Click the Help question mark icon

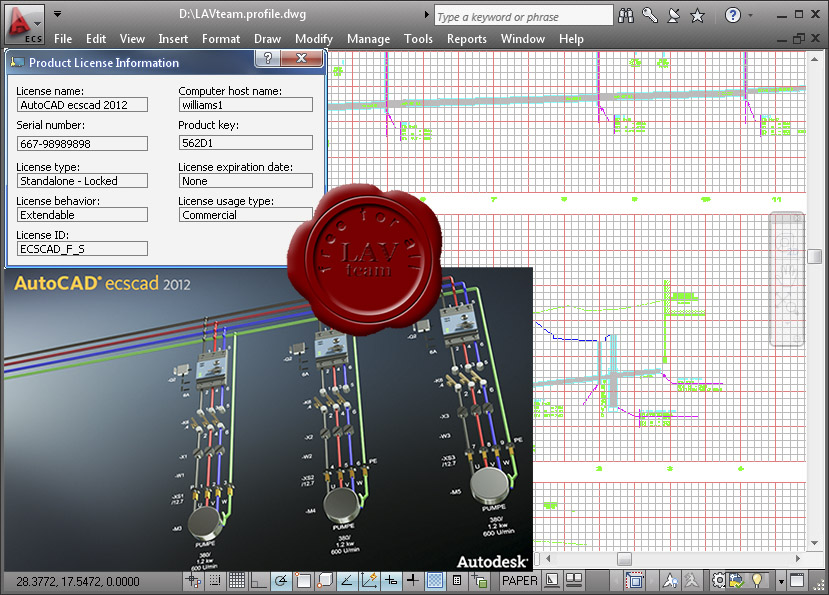point(732,15)
